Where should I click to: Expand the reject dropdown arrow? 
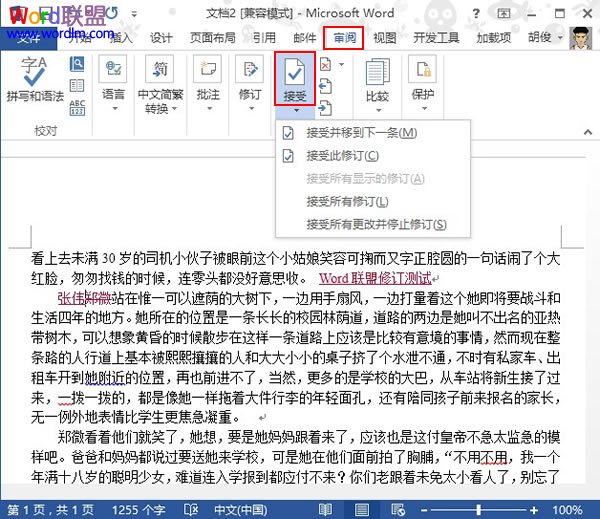click(341, 64)
